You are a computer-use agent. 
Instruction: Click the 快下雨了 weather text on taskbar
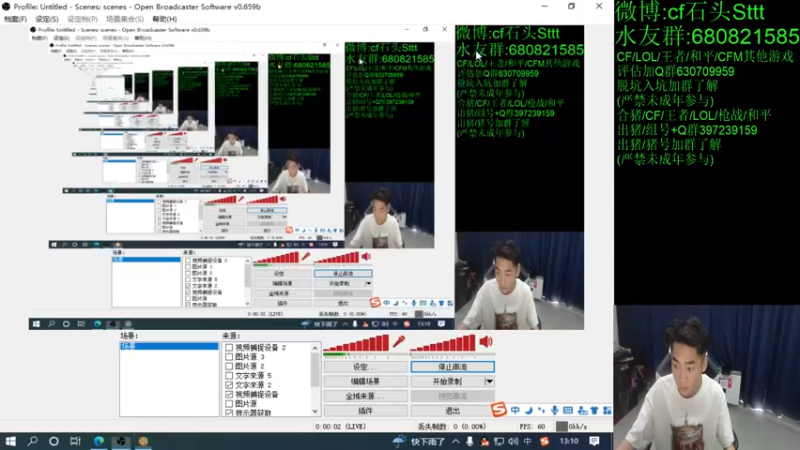point(428,441)
